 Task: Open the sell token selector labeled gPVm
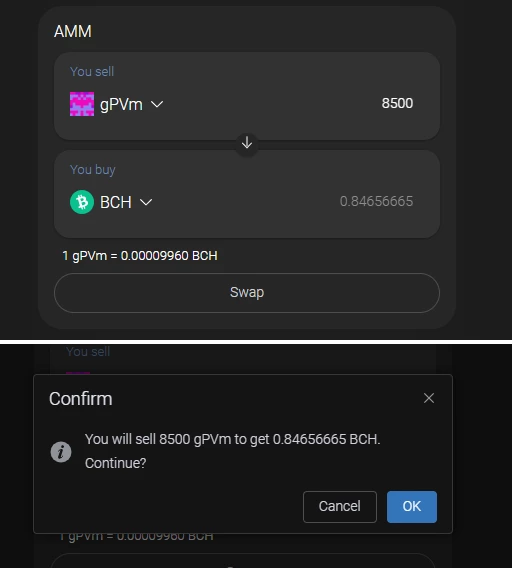[x=117, y=104]
